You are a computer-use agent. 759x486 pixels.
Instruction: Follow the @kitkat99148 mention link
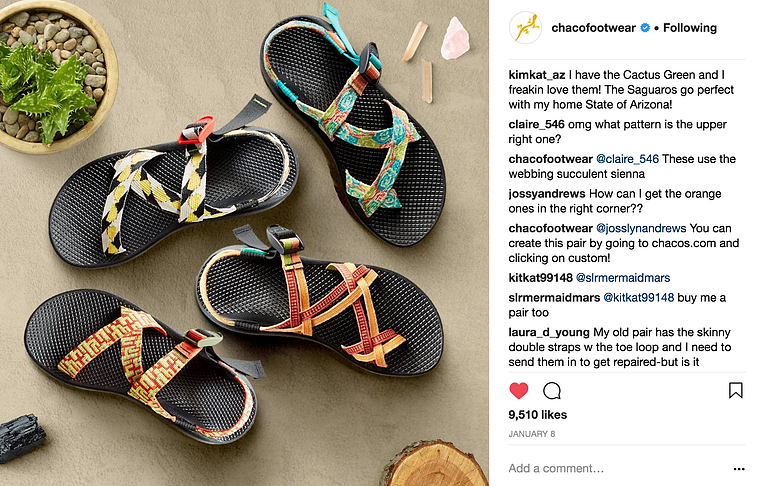point(638,298)
